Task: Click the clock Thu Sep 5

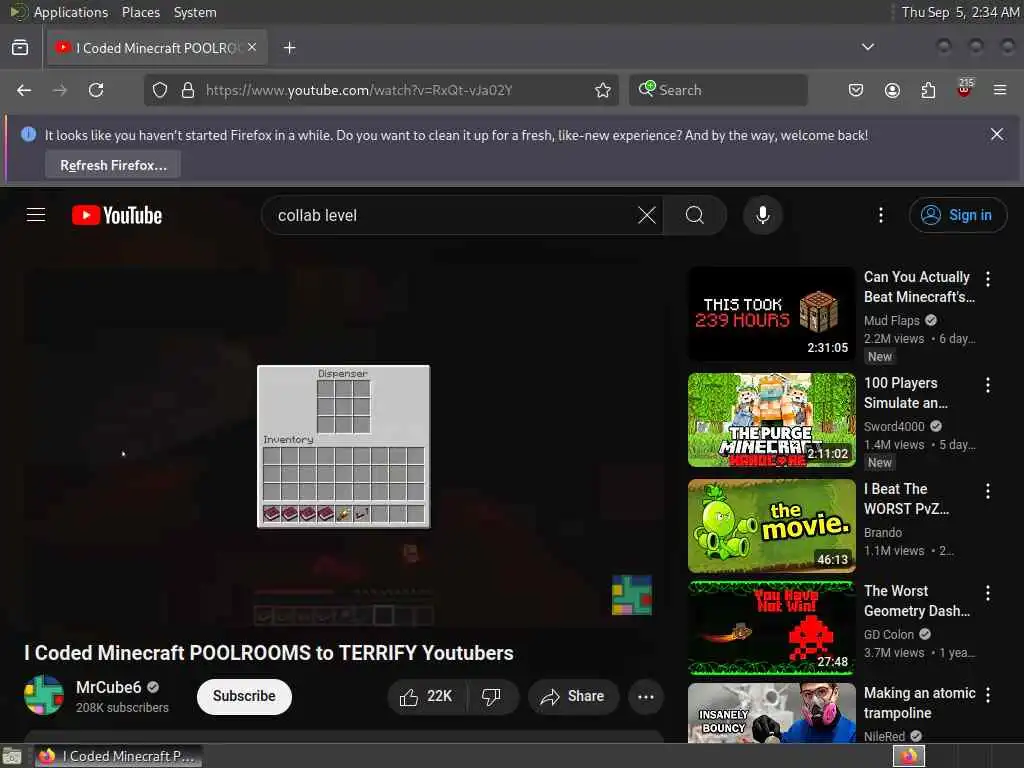Action: click(960, 12)
